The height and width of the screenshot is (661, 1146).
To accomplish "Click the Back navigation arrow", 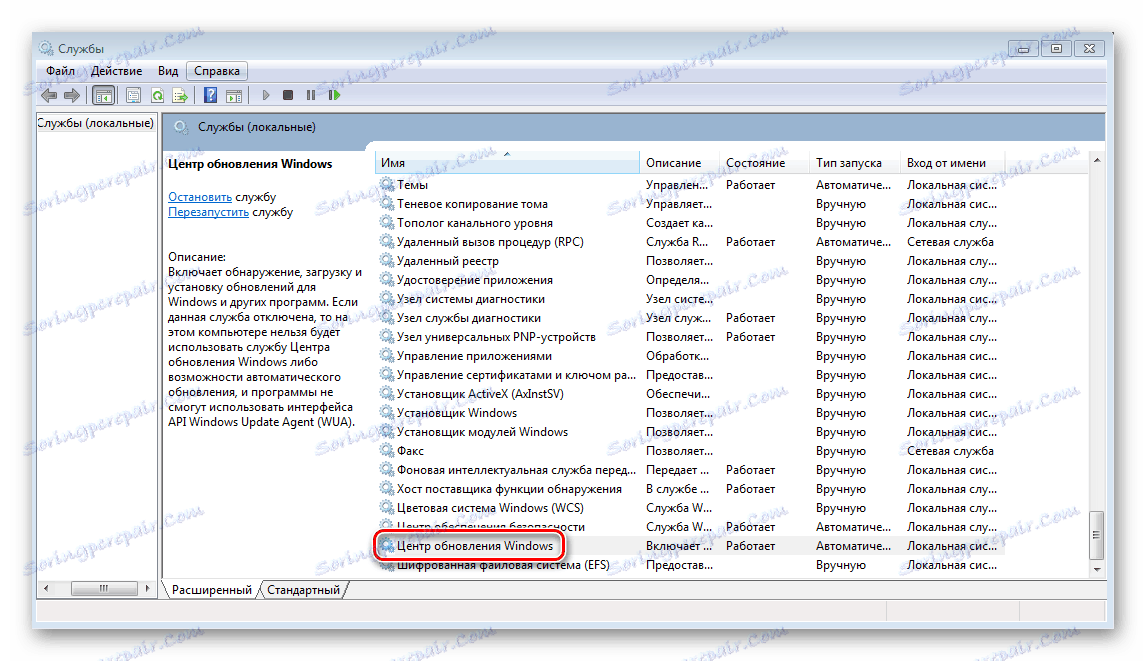I will pos(49,95).
